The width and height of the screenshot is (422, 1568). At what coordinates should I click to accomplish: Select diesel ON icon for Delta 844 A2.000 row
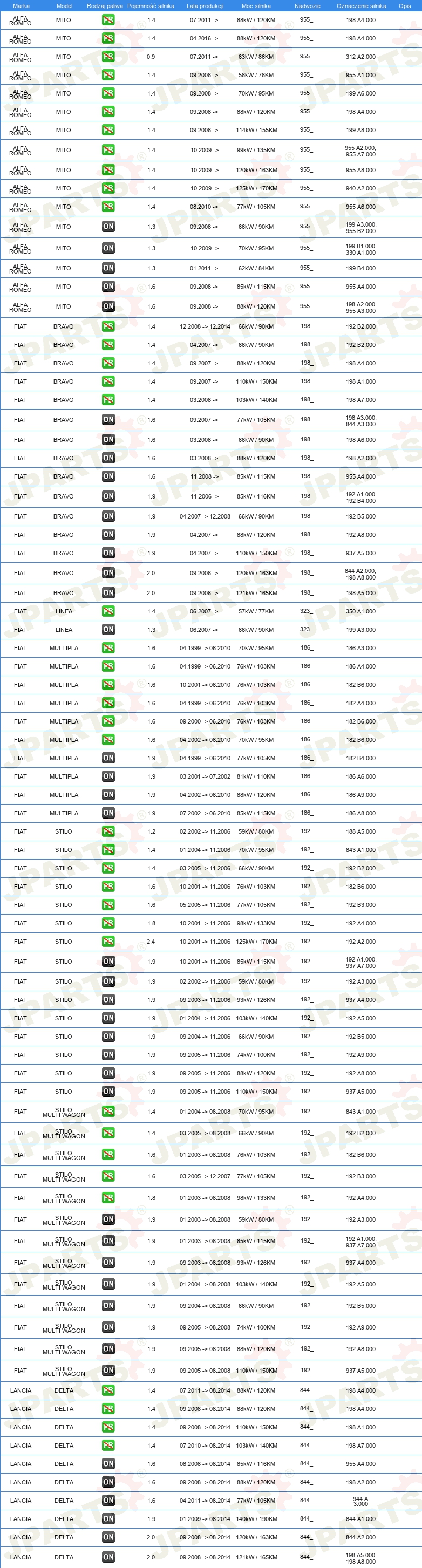tap(108, 1537)
